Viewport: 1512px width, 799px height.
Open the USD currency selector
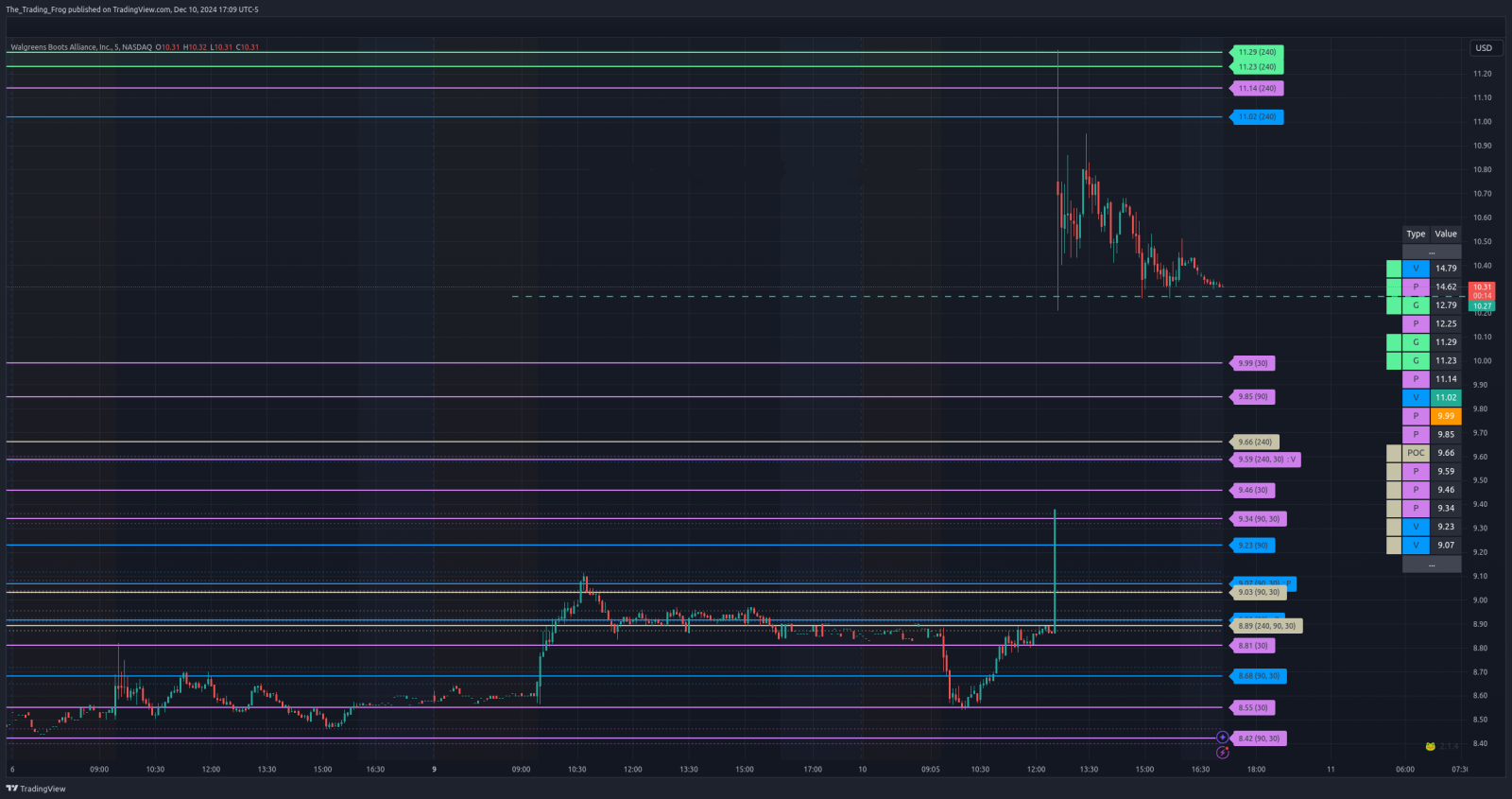1484,48
